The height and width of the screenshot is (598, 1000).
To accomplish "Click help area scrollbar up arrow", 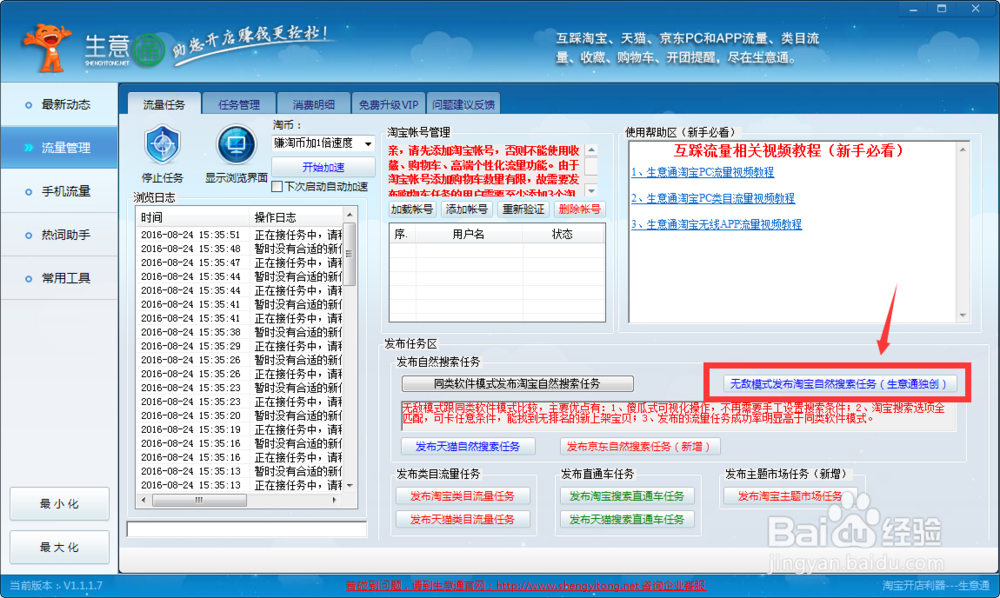I will click(x=963, y=150).
